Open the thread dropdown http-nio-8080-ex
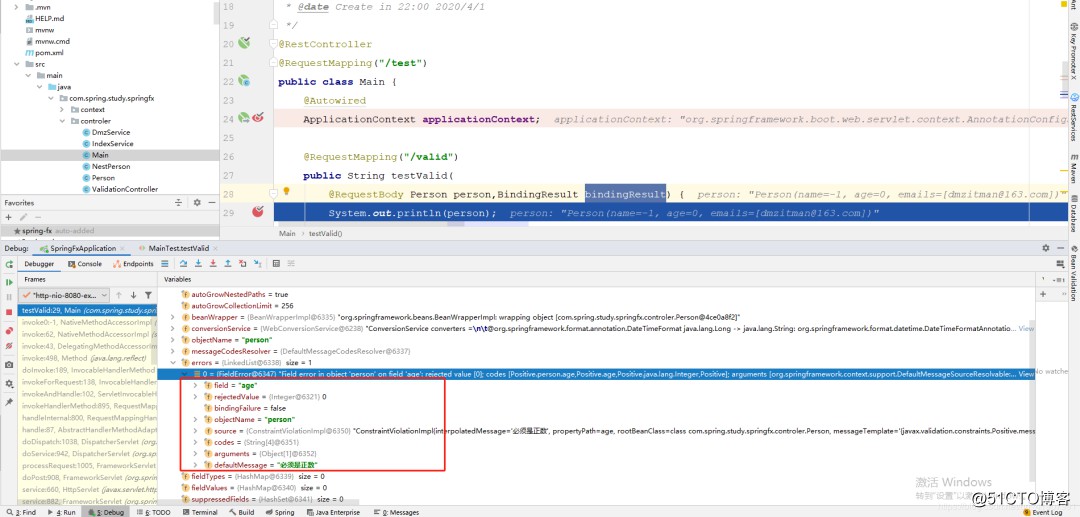Screen dimensions: 1080x517 (65, 295)
